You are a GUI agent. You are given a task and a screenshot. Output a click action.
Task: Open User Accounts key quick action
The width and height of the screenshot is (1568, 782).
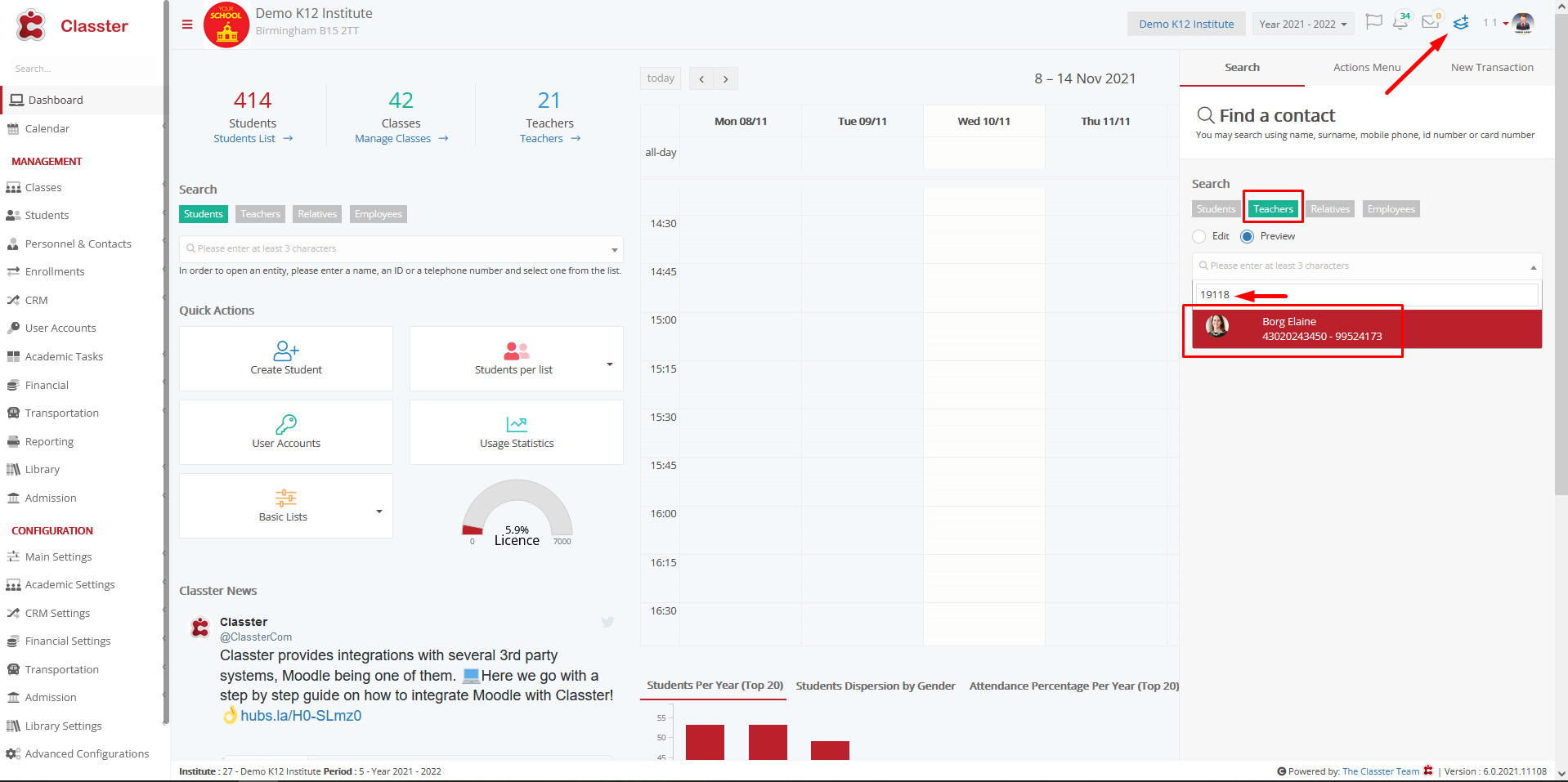point(286,432)
